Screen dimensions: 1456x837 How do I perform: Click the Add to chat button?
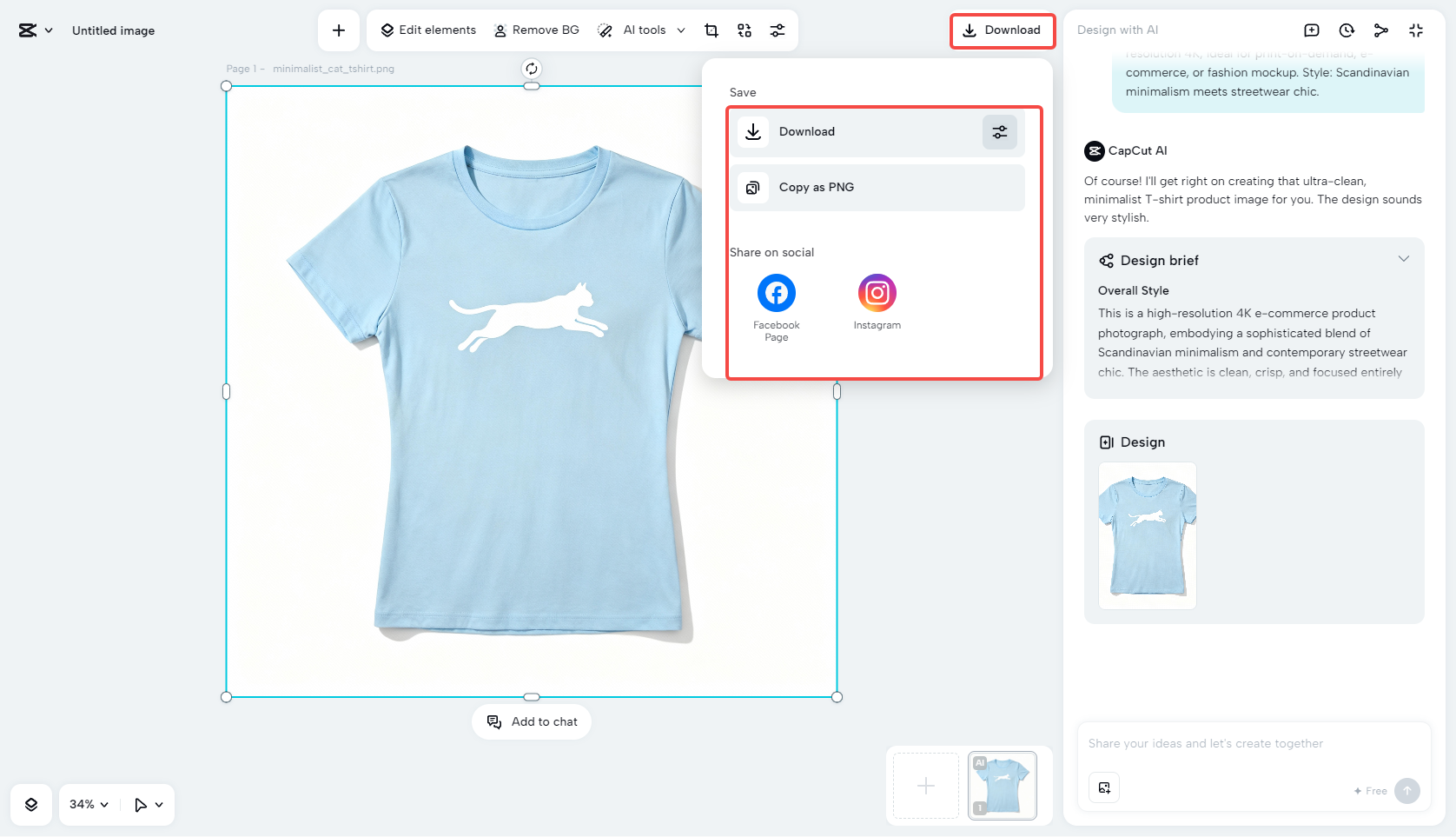[532, 721]
